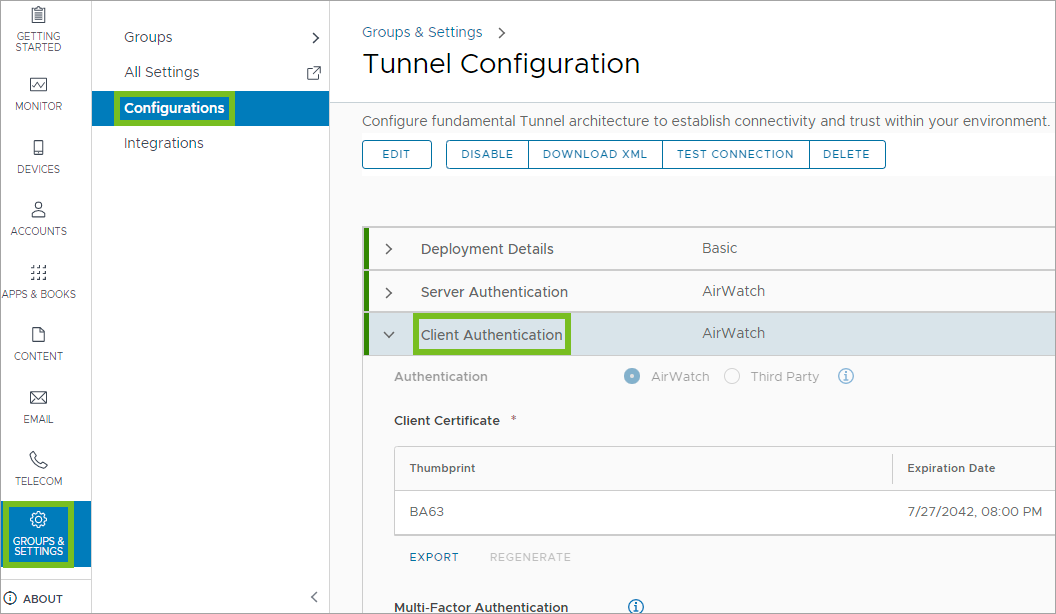Click DOWNLOAD XML button

[595, 154]
